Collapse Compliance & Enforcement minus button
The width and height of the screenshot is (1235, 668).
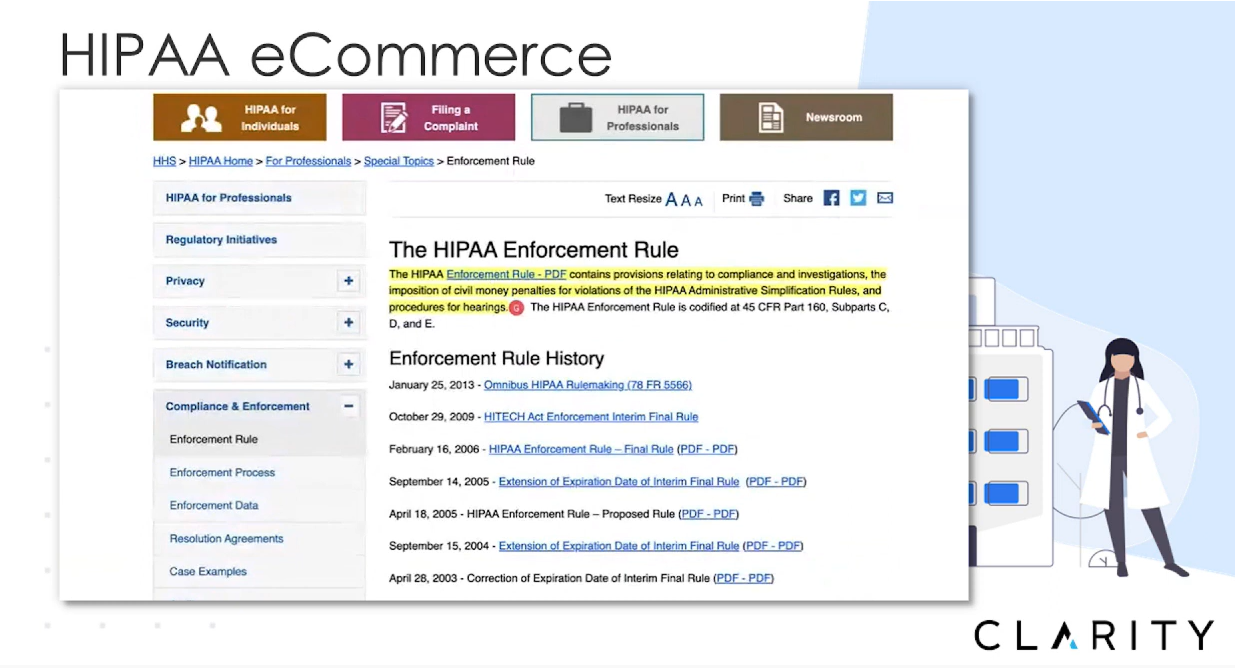[x=348, y=407]
